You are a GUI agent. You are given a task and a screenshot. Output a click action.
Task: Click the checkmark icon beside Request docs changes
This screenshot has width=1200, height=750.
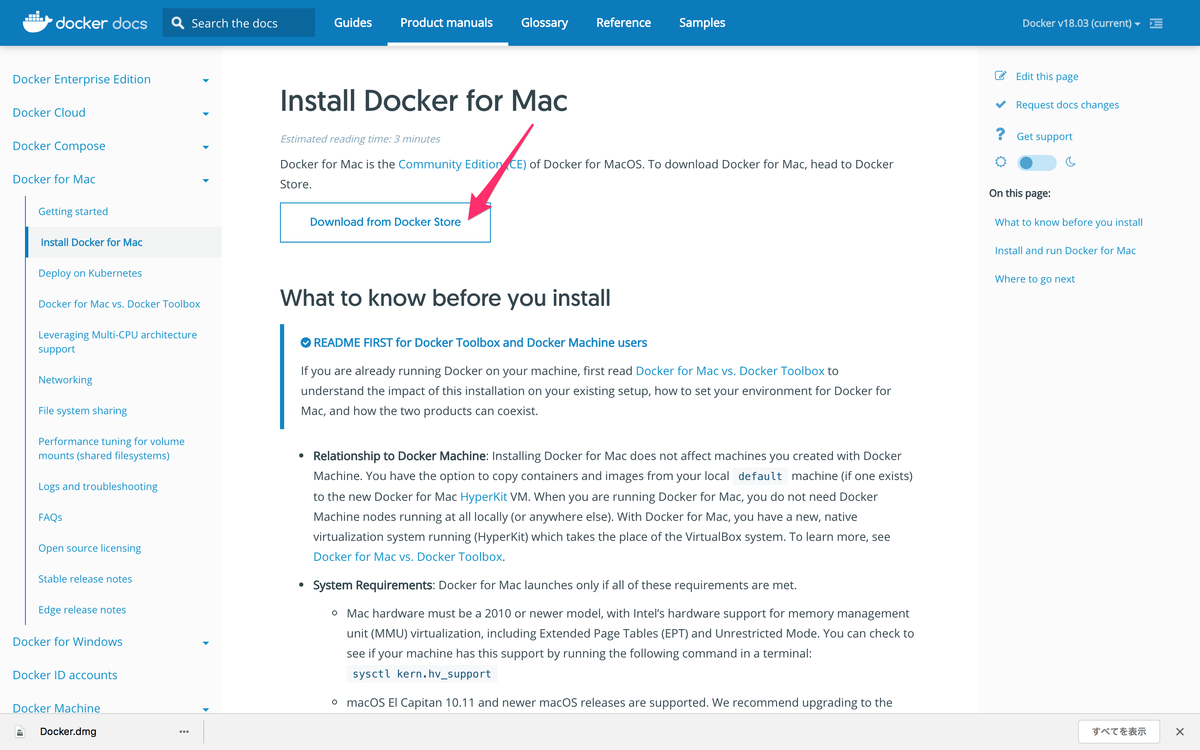point(1000,104)
